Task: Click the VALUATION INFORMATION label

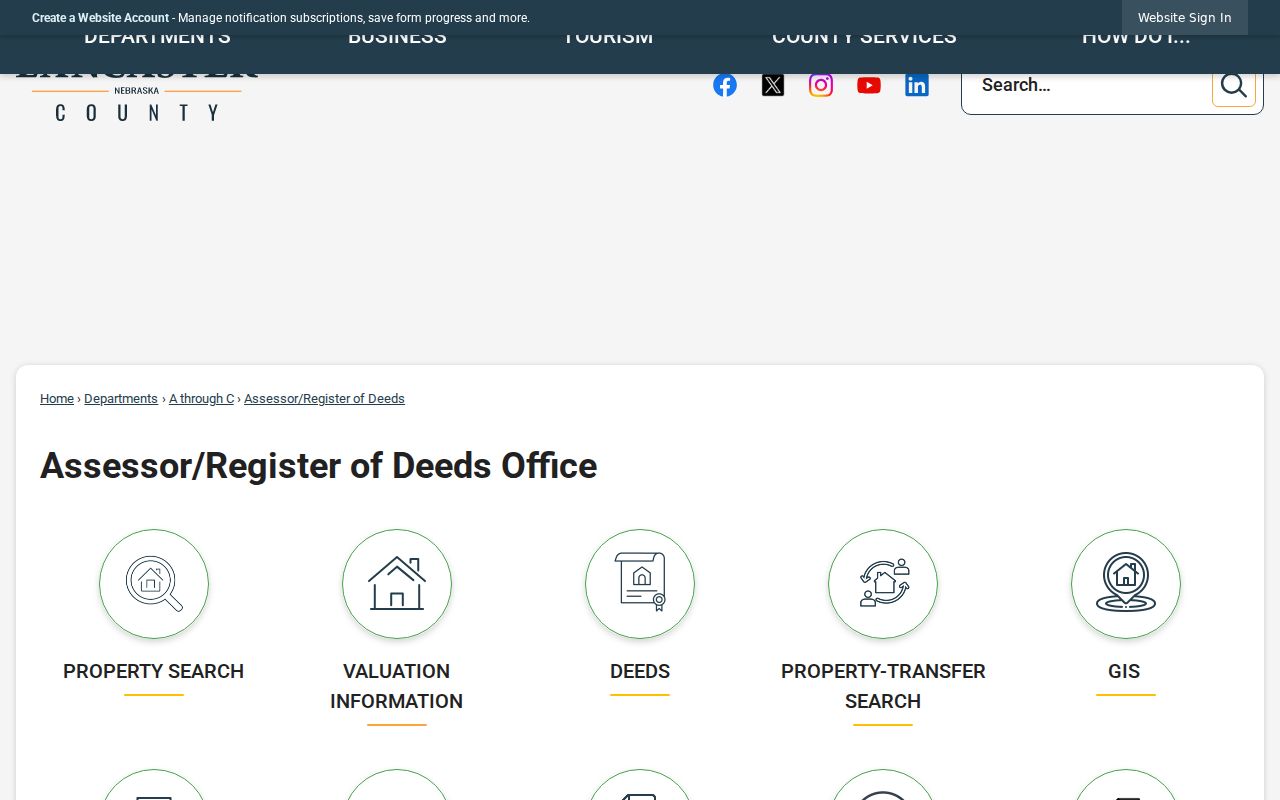Action: (397, 686)
